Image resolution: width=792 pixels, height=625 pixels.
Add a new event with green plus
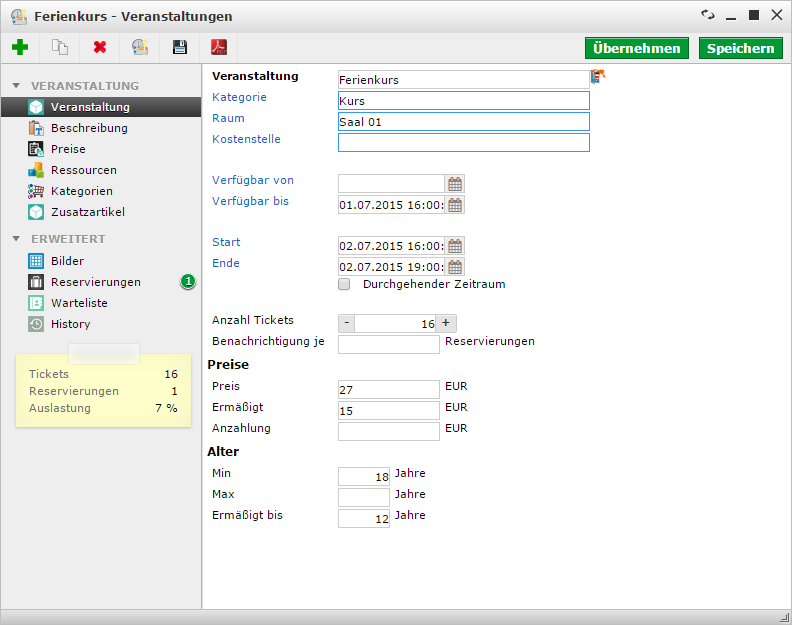click(x=20, y=47)
